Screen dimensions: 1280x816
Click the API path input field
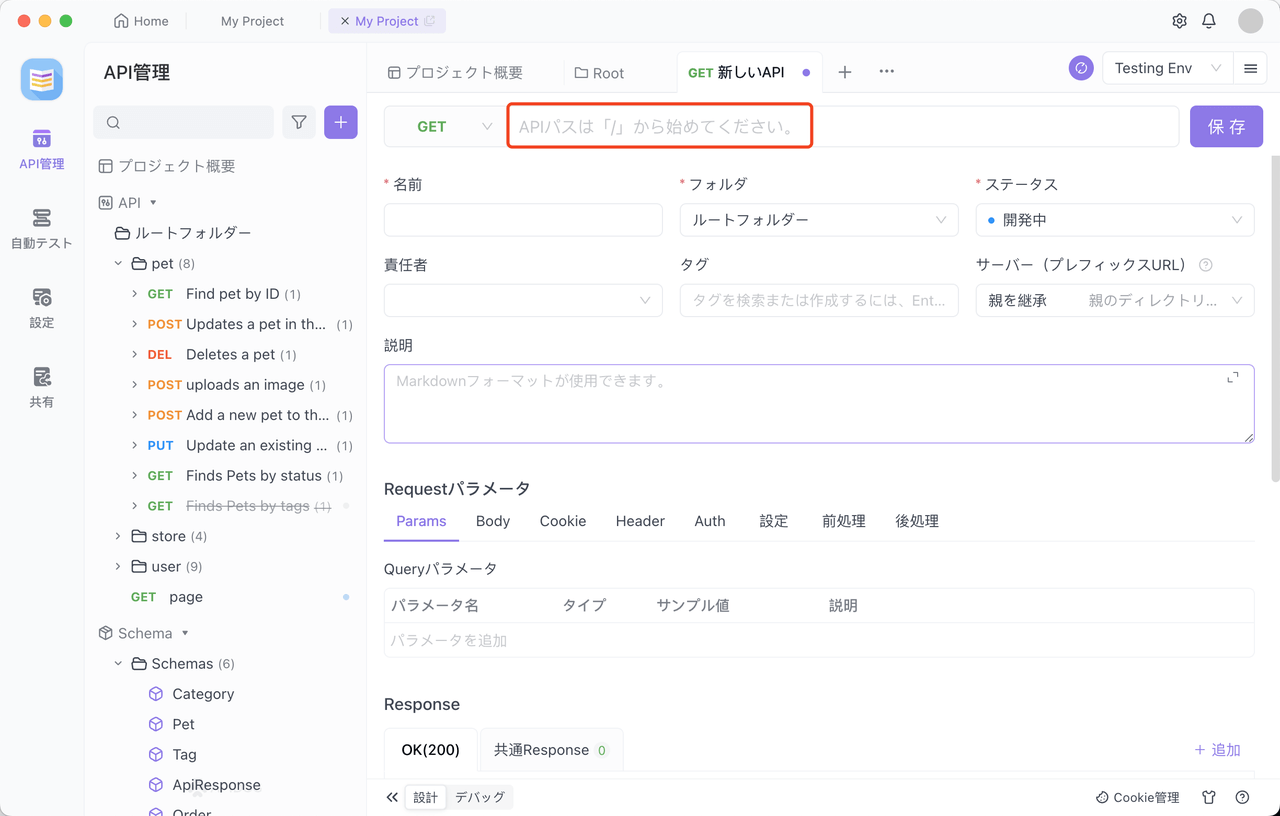click(844, 127)
